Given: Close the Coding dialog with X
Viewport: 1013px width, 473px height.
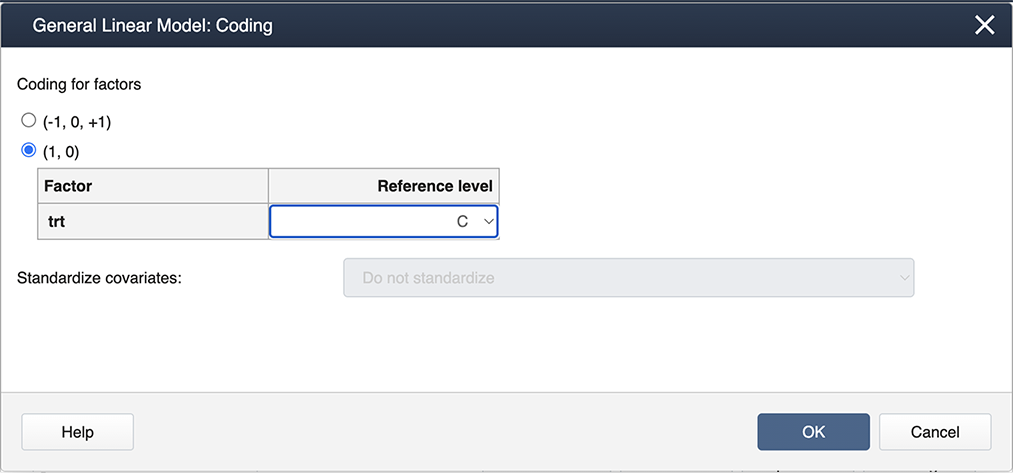Looking at the screenshot, I should pos(985,26).
